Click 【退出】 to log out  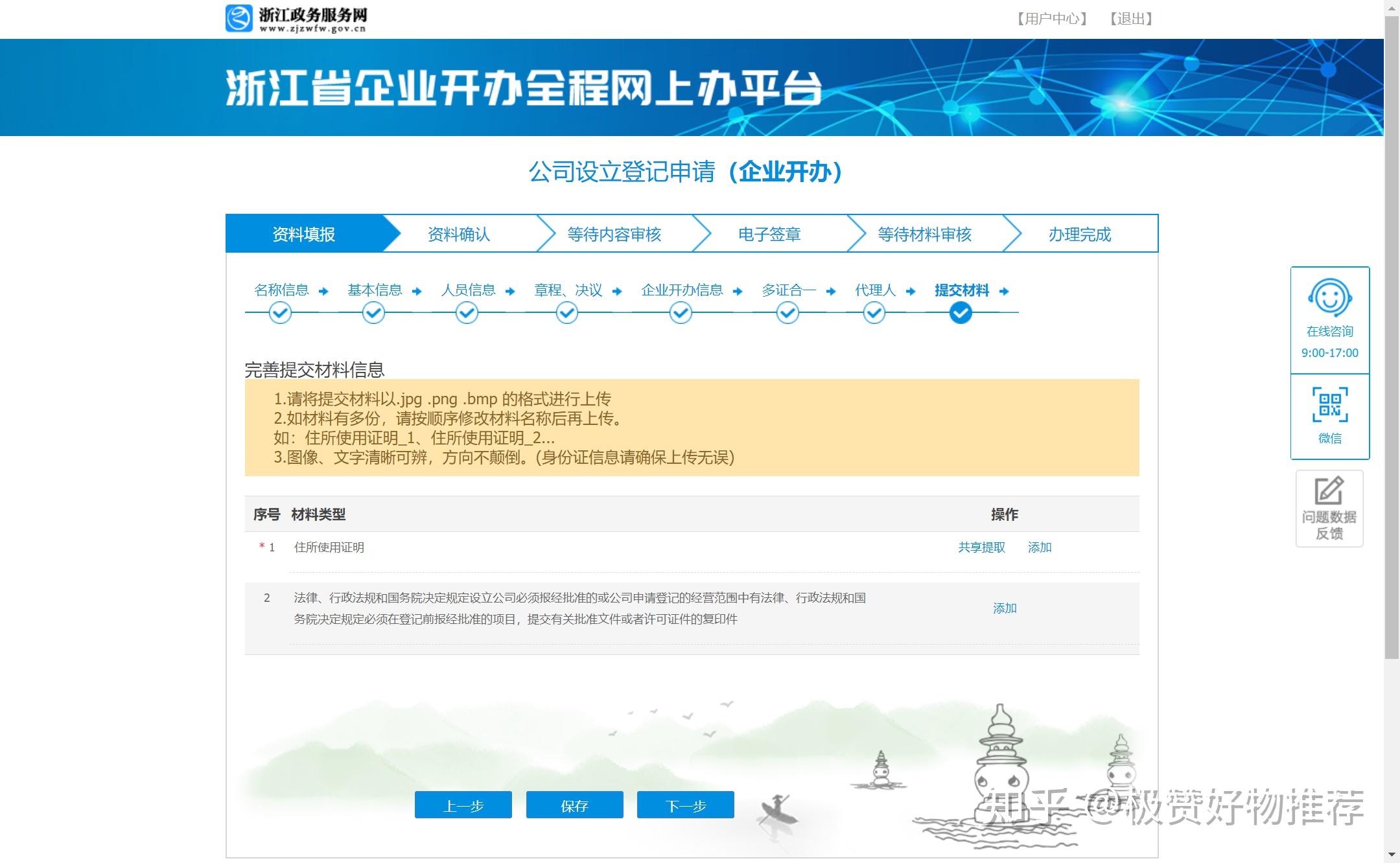[1131, 19]
